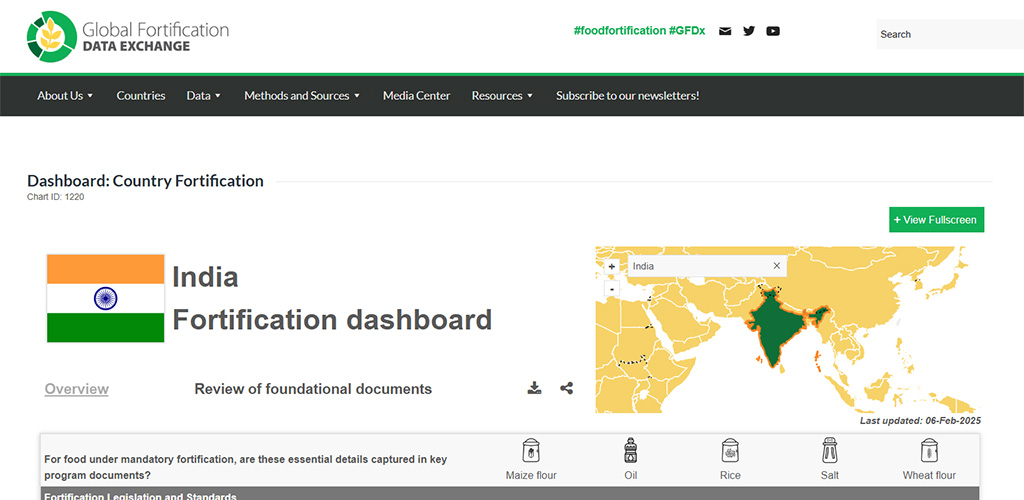Viewport: 1024px width, 500px height.
Task: Select the Wheat flour bag icon
Action: (x=929, y=450)
